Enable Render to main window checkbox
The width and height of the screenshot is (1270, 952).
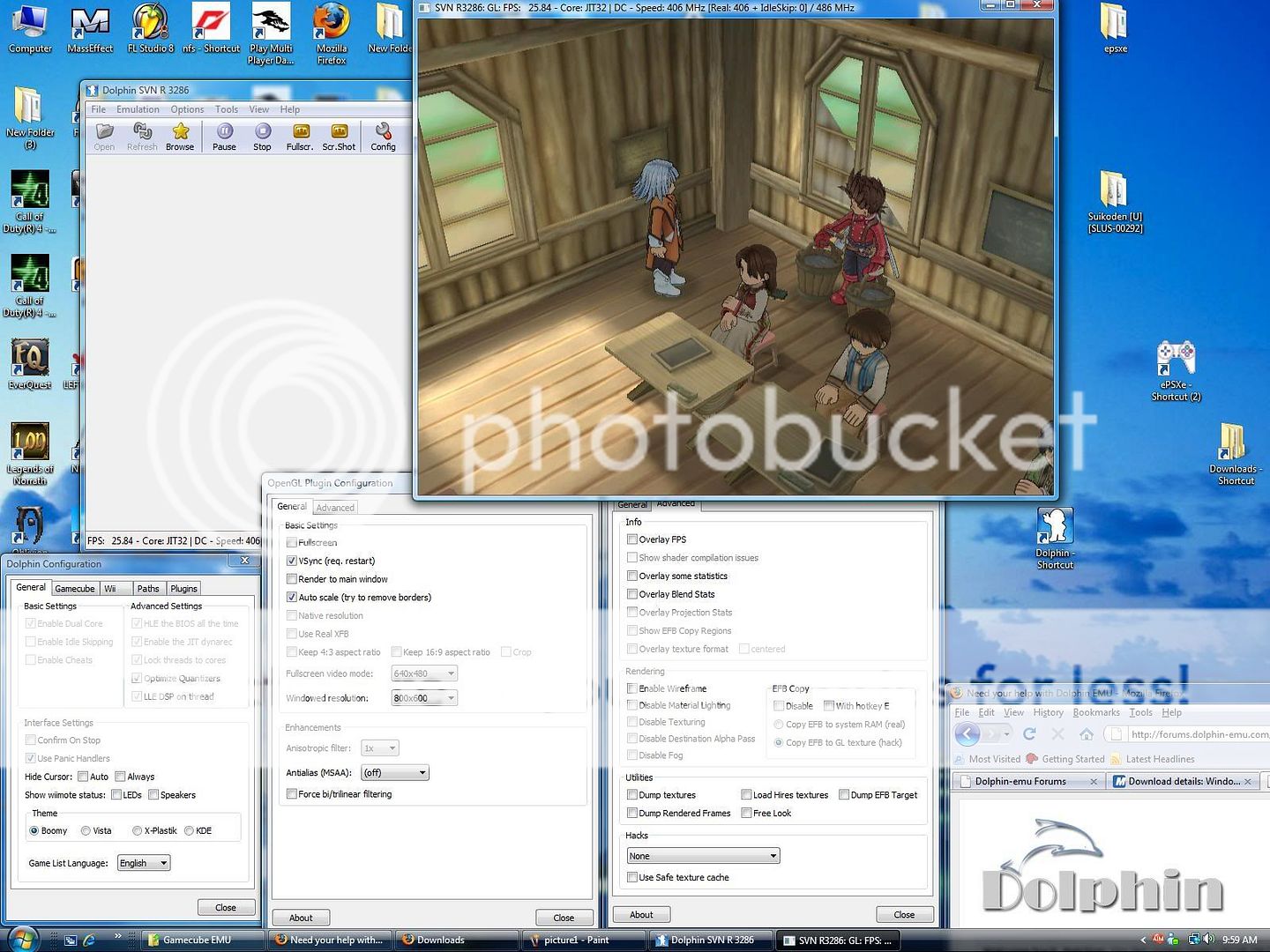click(x=292, y=579)
